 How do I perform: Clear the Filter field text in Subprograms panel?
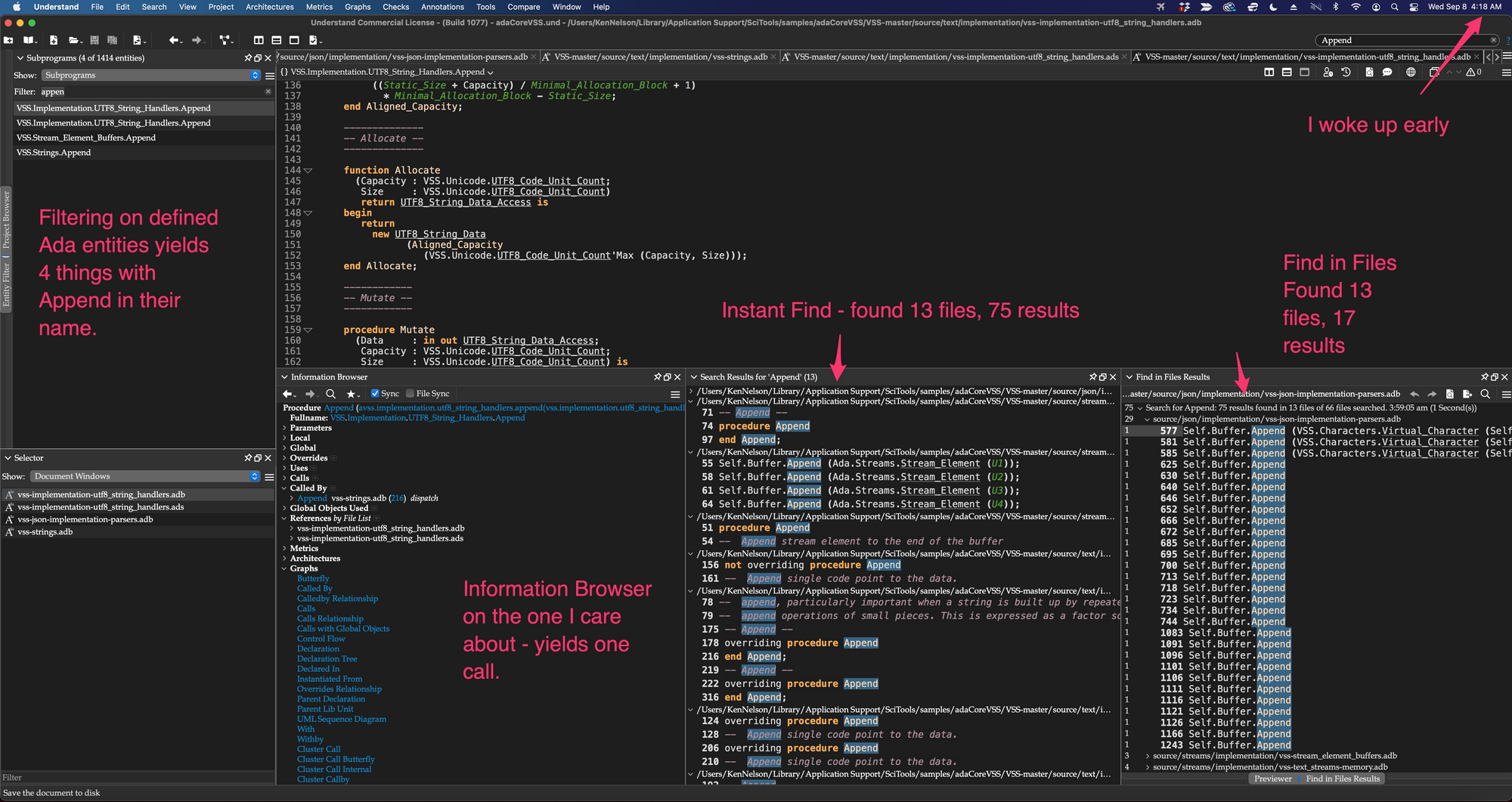click(268, 91)
